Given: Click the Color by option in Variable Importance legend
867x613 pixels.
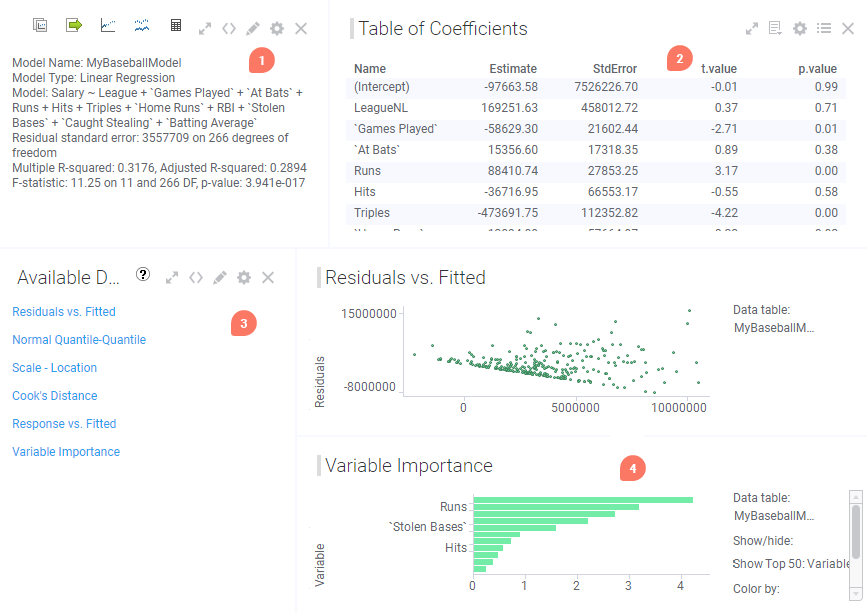Looking at the screenshot, I should click(x=756, y=589).
